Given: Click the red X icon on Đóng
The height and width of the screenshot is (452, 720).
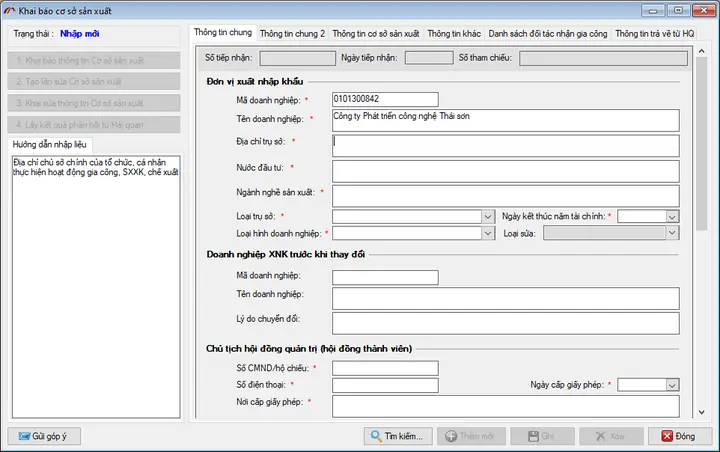Looking at the screenshot, I should click(x=667, y=436).
